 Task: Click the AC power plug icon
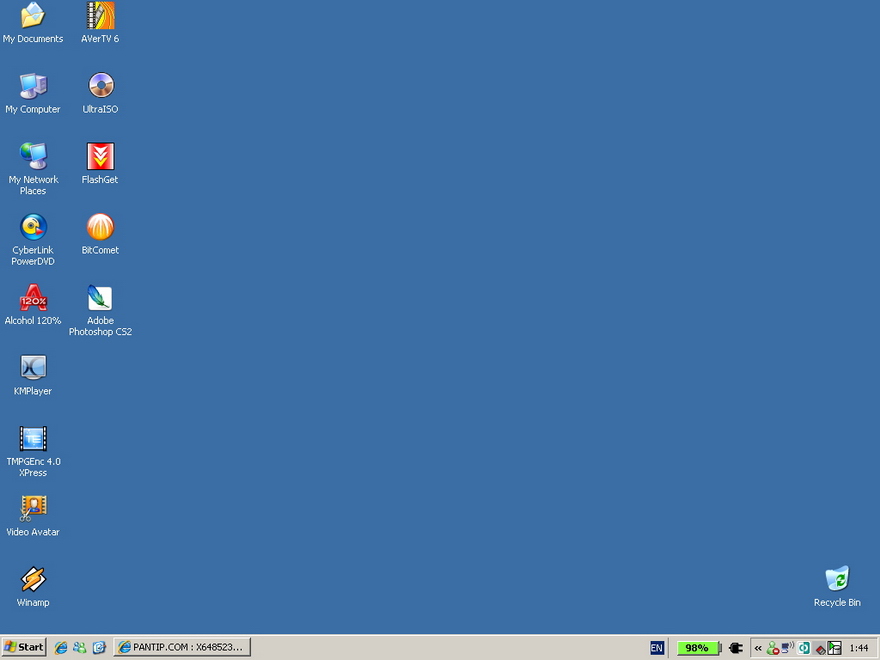[x=736, y=648]
